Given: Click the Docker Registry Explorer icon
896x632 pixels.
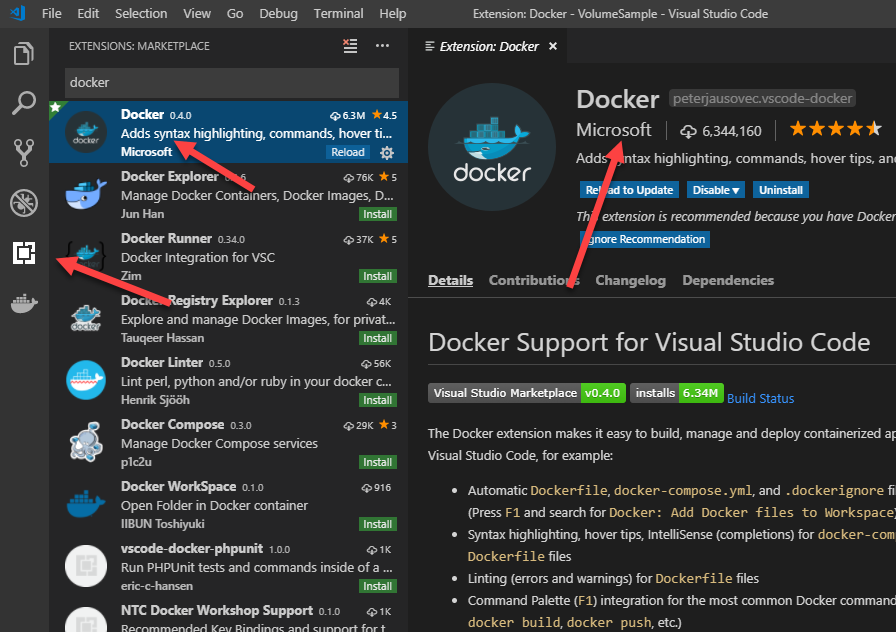Looking at the screenshot, I should pos(86,318).
